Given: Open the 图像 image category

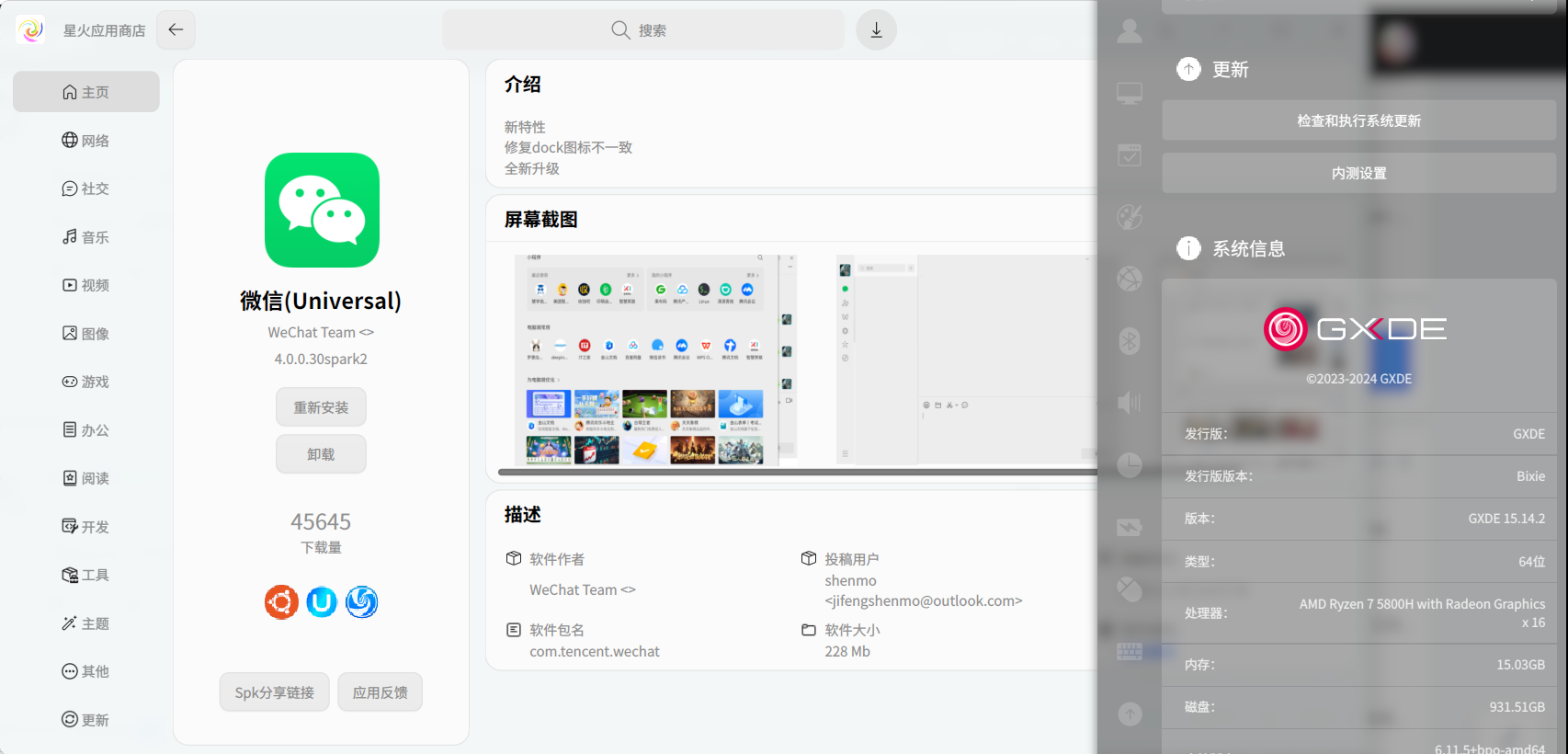Looking at the screenshot, I should pyautogui.click(x=86, y=333).
